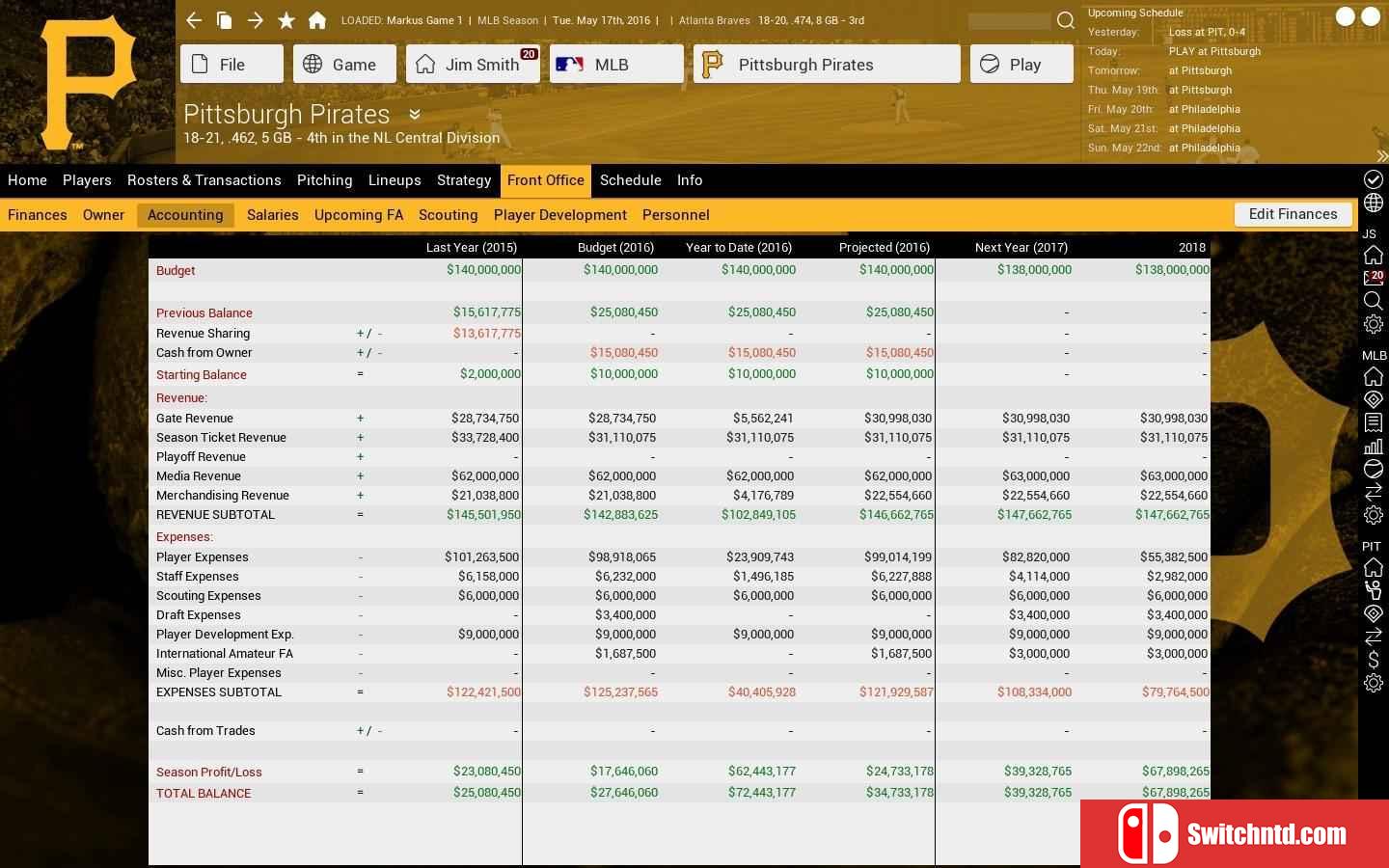Open the Home tab
The height and width of the screenshot is (868, 1389).
(27, 180)
